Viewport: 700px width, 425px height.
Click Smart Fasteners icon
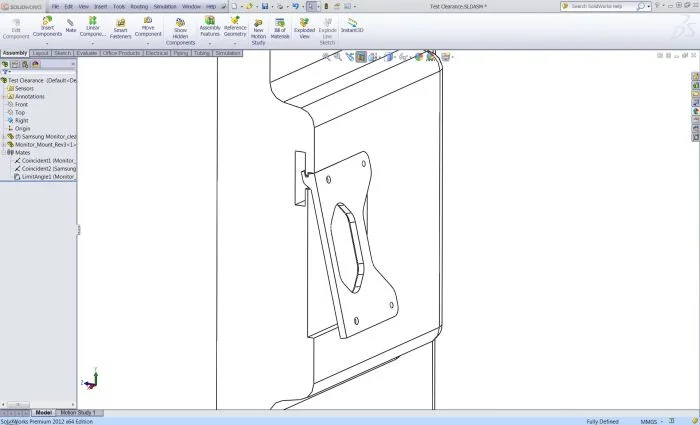[120, 28]
